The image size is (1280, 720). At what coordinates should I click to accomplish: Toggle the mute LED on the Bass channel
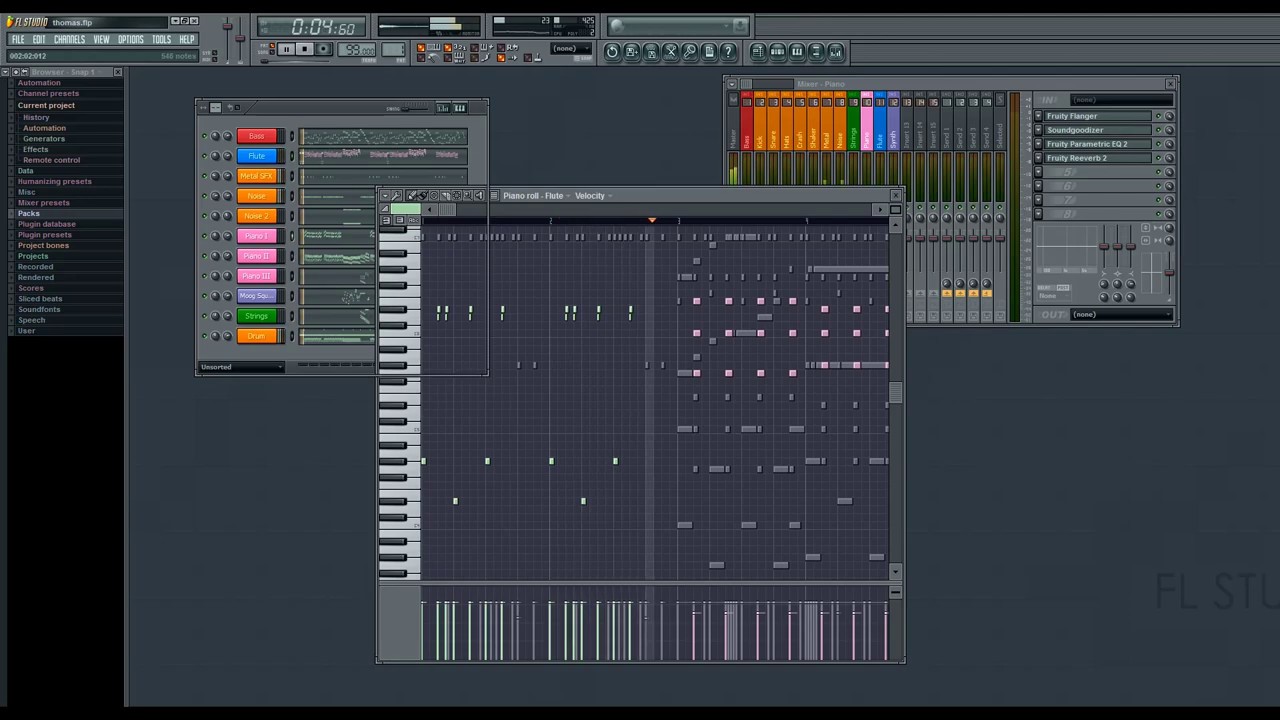(204, 136)
